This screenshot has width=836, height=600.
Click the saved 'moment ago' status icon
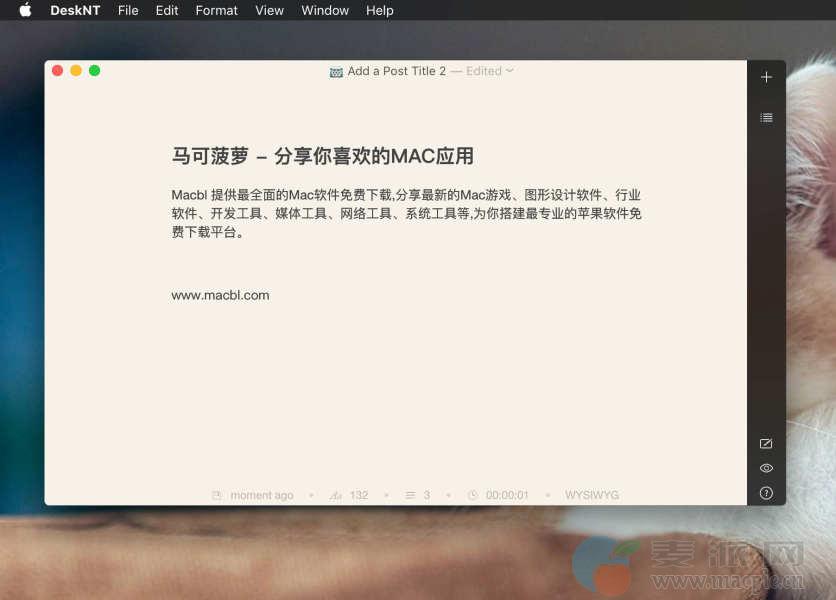point(217,495)
